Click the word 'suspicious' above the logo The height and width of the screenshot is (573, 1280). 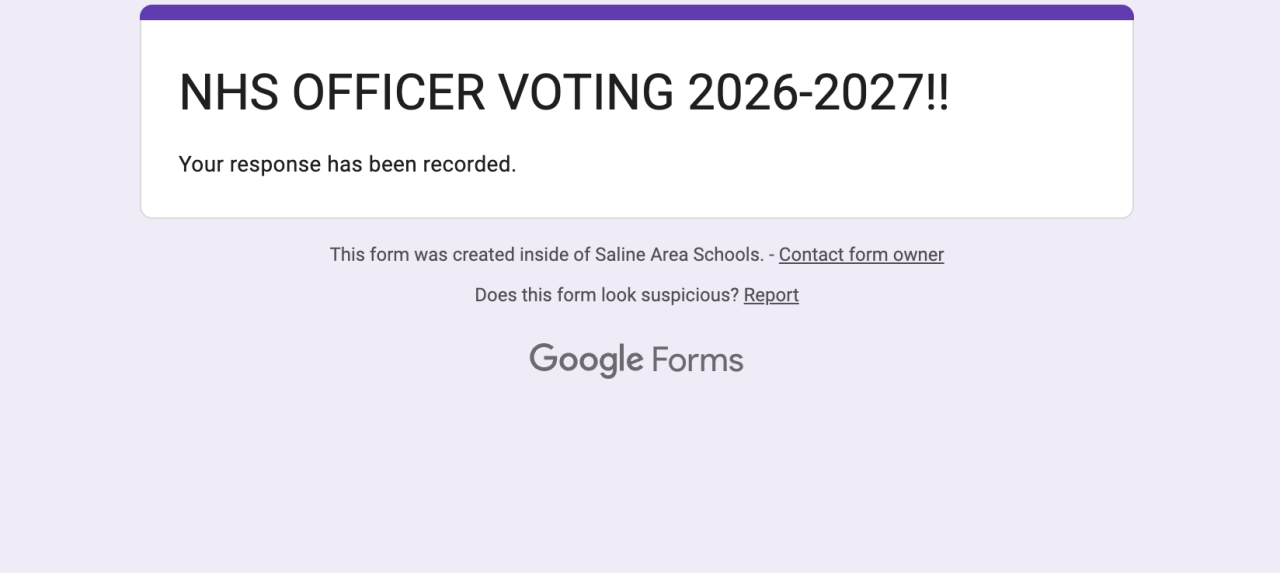click(688, 295)
